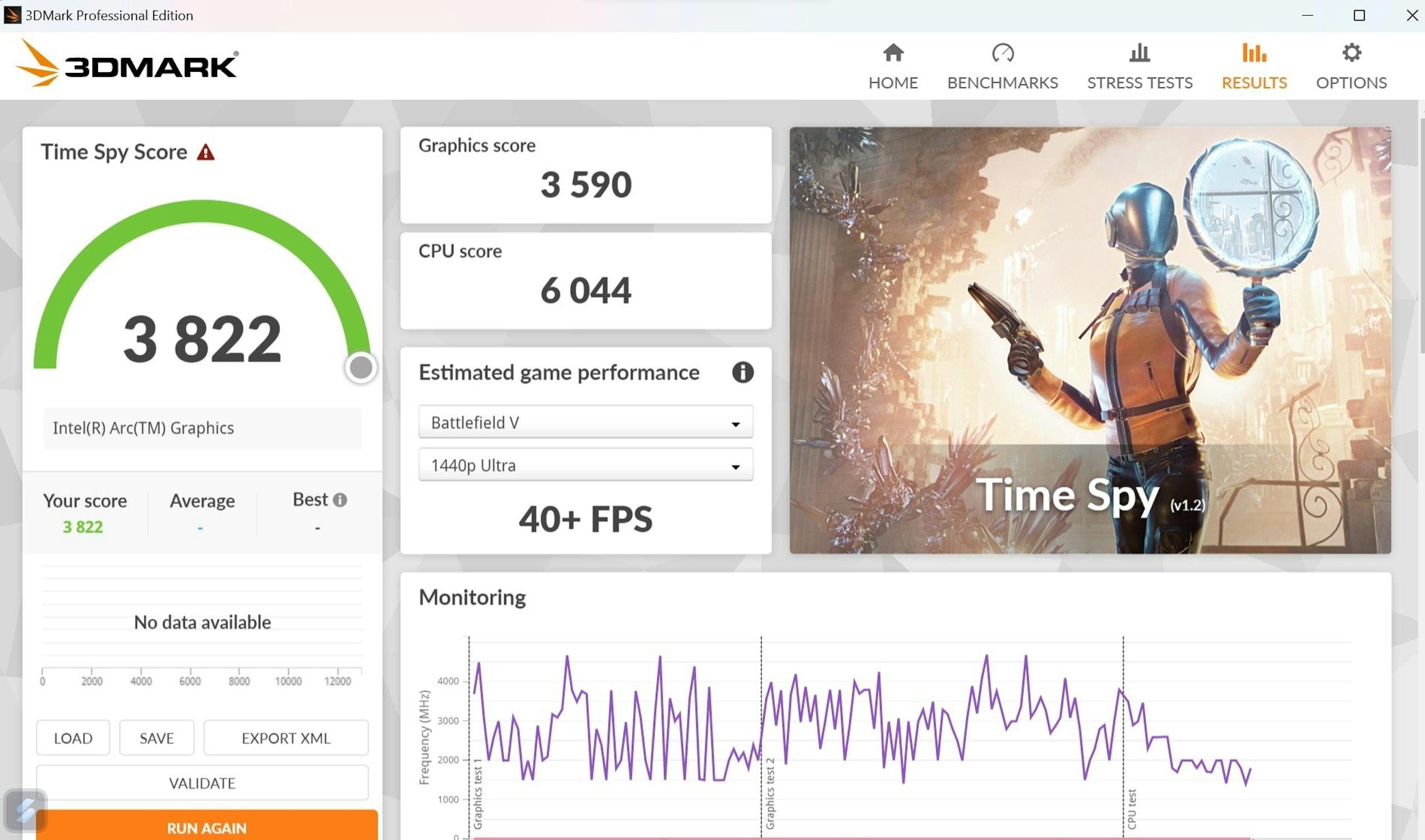Click the Time Spy artwork thumbnail
1425x840 pixels.
coord(1090,340)
